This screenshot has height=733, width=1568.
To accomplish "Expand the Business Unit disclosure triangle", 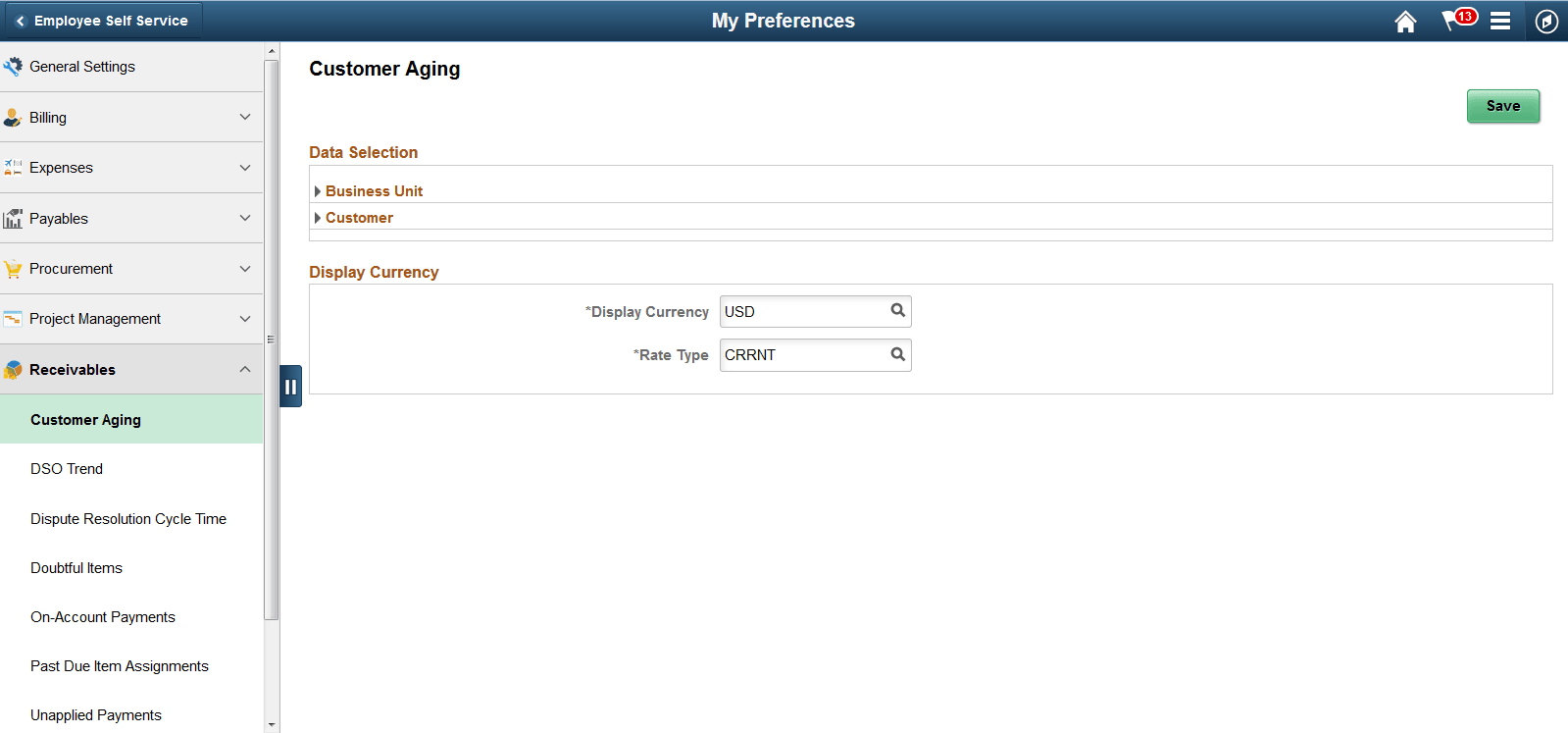I will click(318, 190).
